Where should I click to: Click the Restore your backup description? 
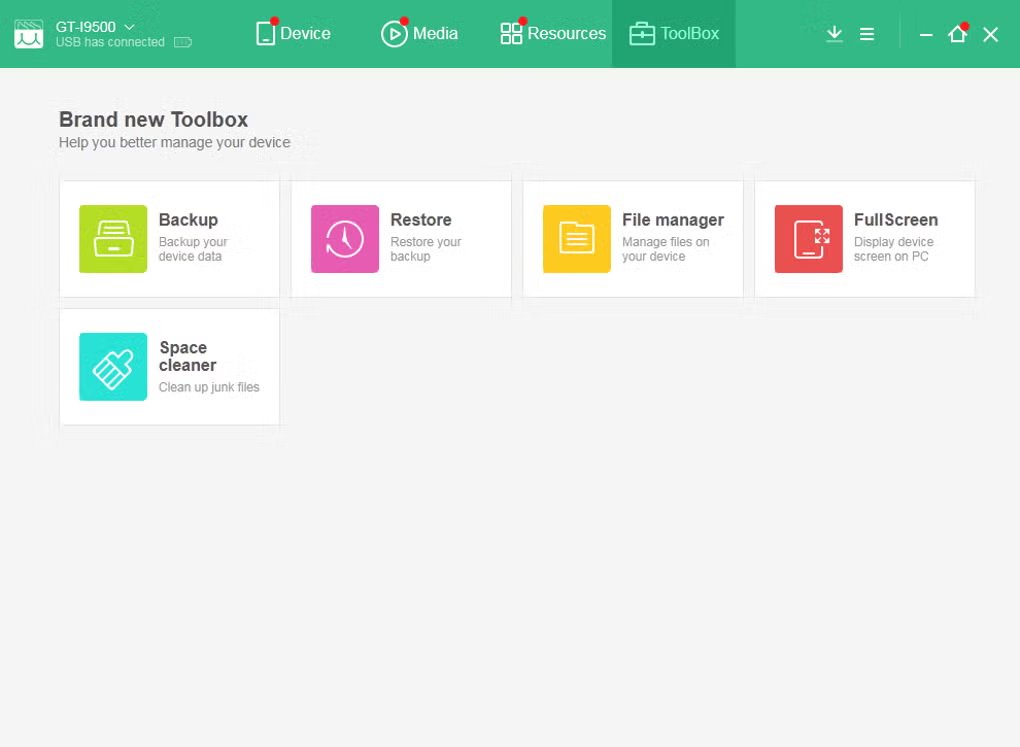point(426,249)
